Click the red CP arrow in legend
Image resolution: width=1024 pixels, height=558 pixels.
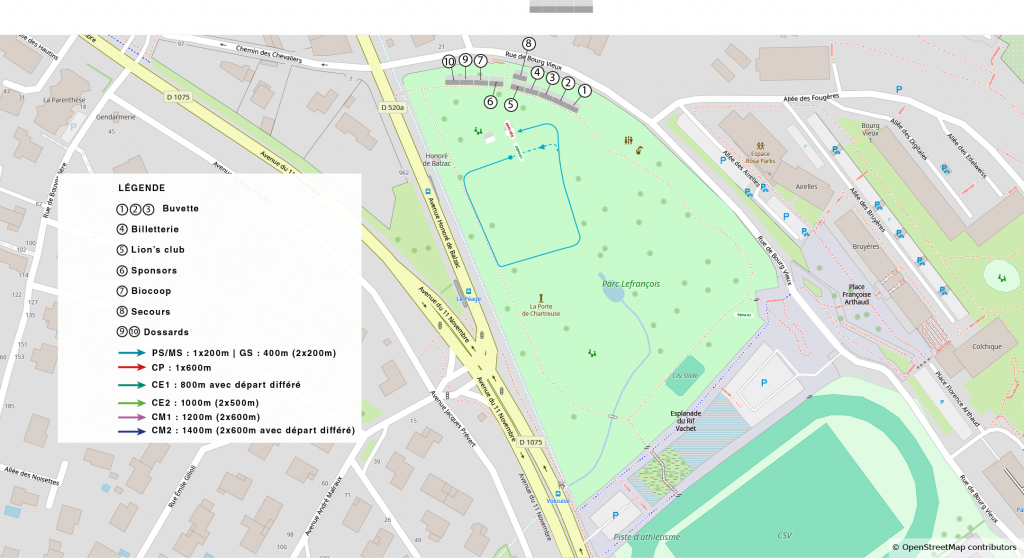(x=131, y=368)
